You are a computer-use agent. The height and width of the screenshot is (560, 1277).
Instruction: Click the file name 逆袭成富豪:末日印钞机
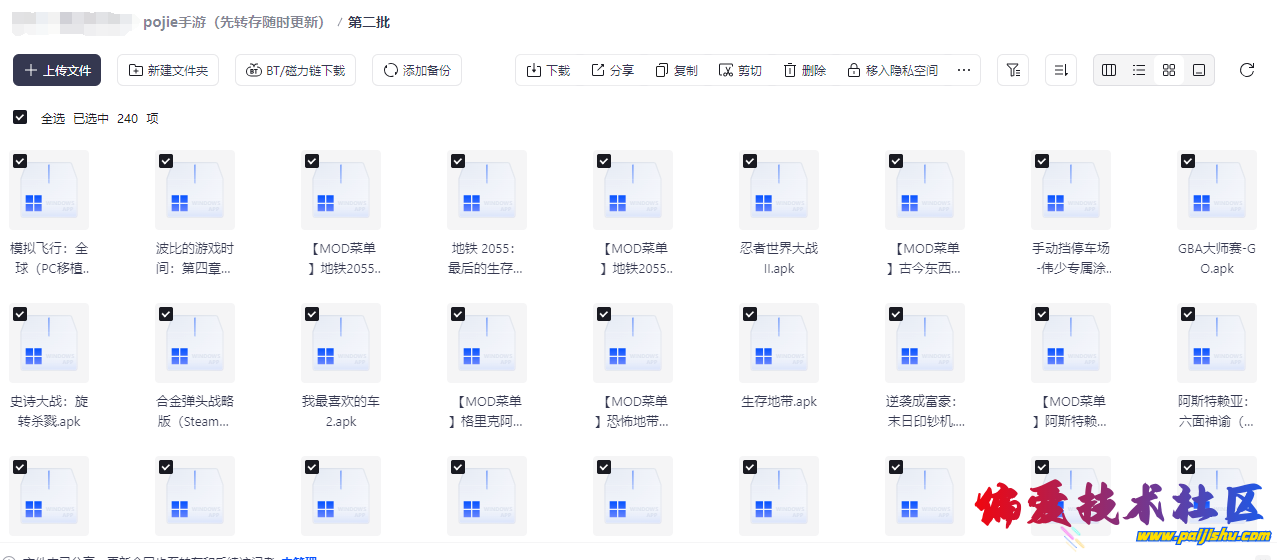click(925, 411)
